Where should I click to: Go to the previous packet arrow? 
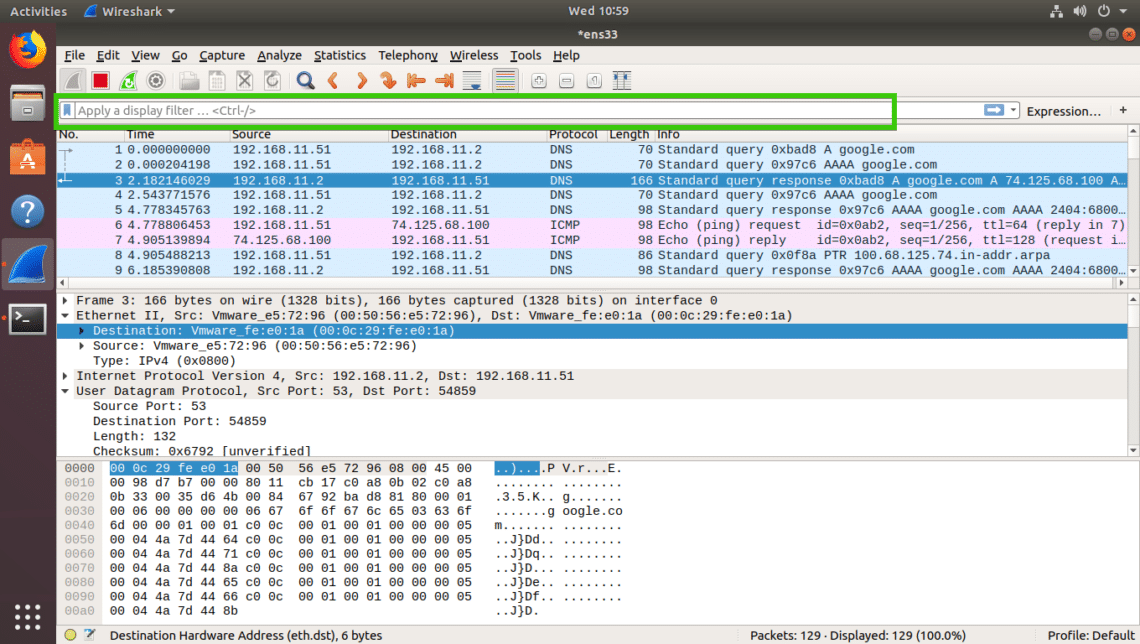point(333,81)
